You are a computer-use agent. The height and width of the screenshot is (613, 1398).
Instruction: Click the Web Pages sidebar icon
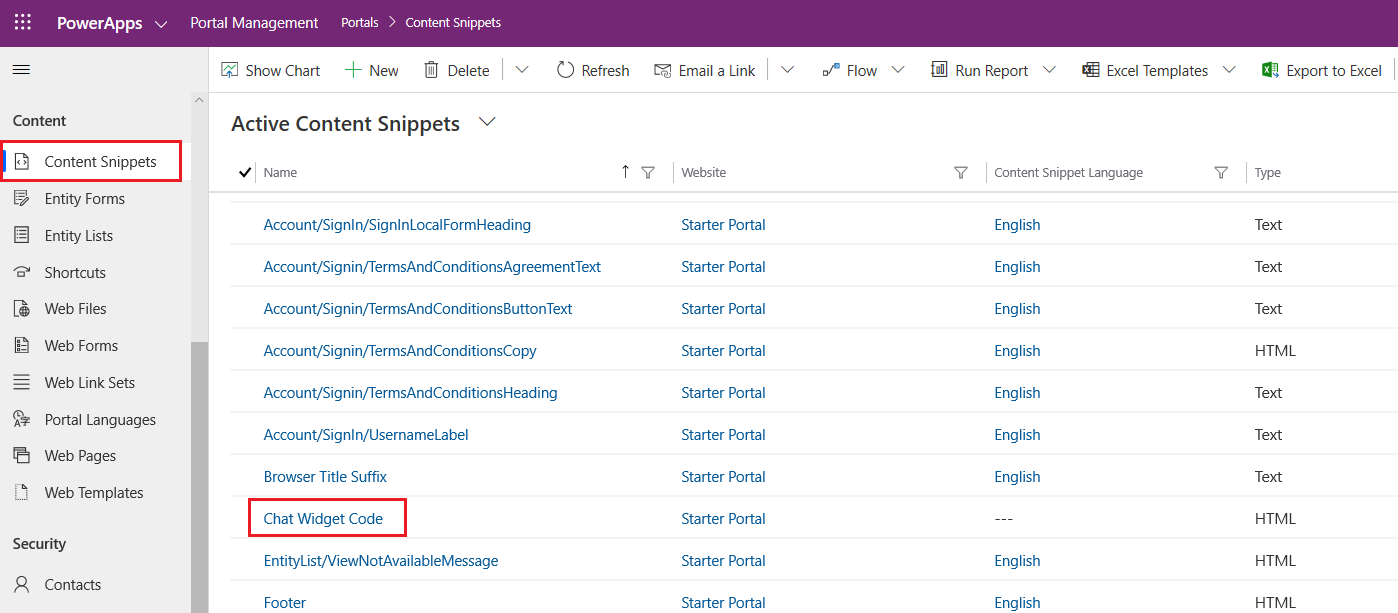click(x=22, y=456)
